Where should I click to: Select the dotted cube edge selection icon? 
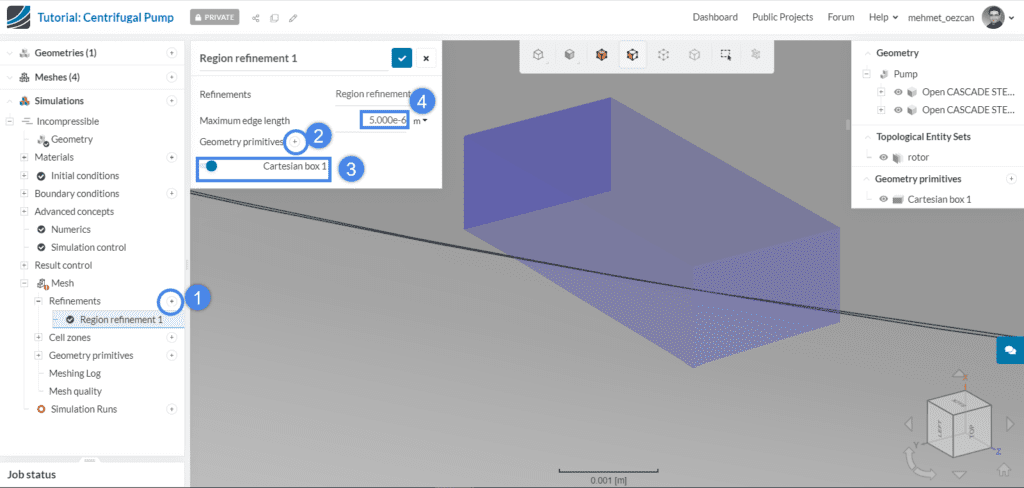pyautogui.click(x=664, y=56)
